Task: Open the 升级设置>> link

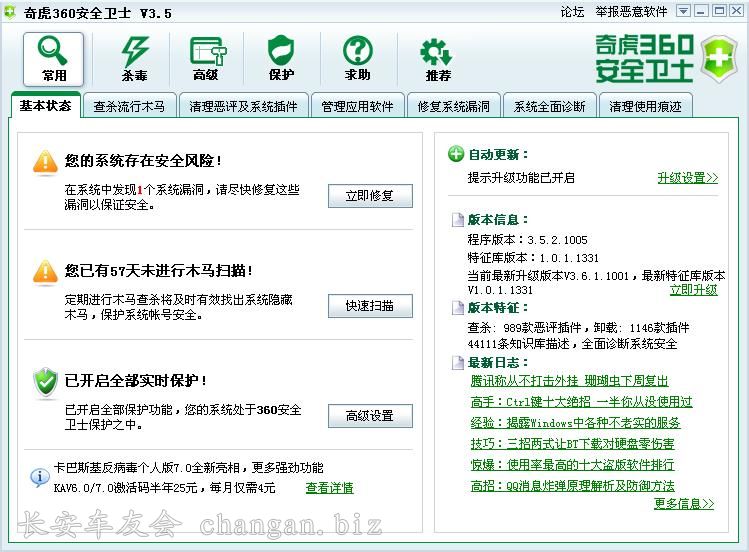Action: coord(687,178)
